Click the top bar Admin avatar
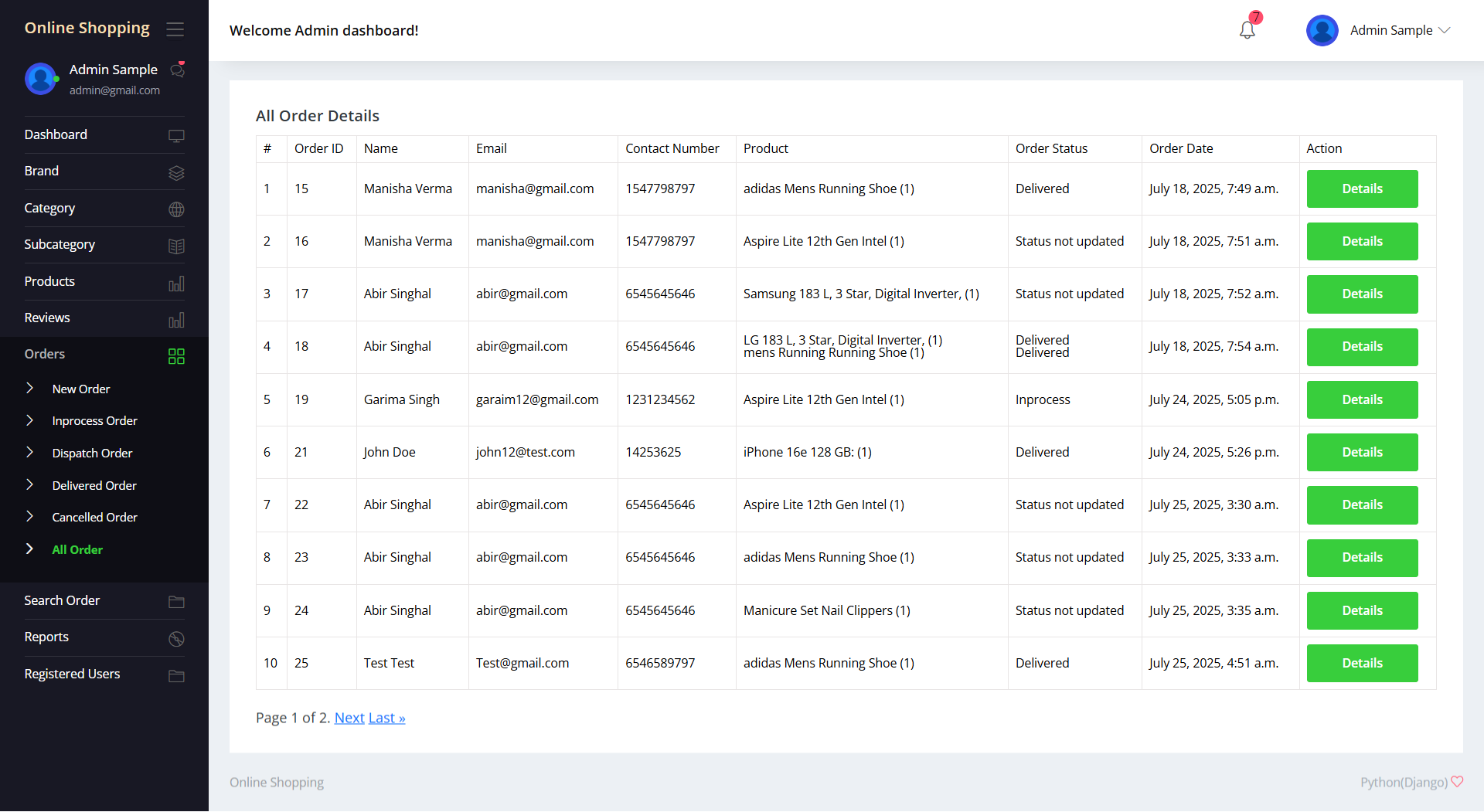Image resolution: width=1484 pixels, height=812 pixels. (x=1322, y=30)
